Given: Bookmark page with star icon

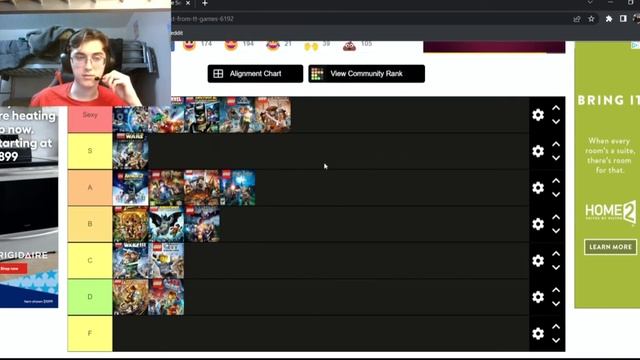Looking at the screenshot, I should tap(591, 19).
